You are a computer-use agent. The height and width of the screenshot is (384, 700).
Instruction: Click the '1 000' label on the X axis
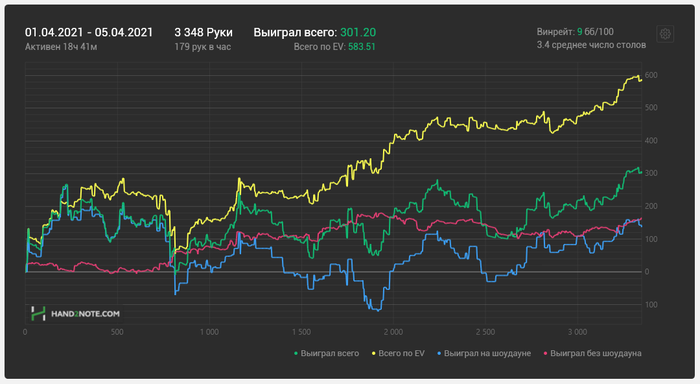point(209,332)
